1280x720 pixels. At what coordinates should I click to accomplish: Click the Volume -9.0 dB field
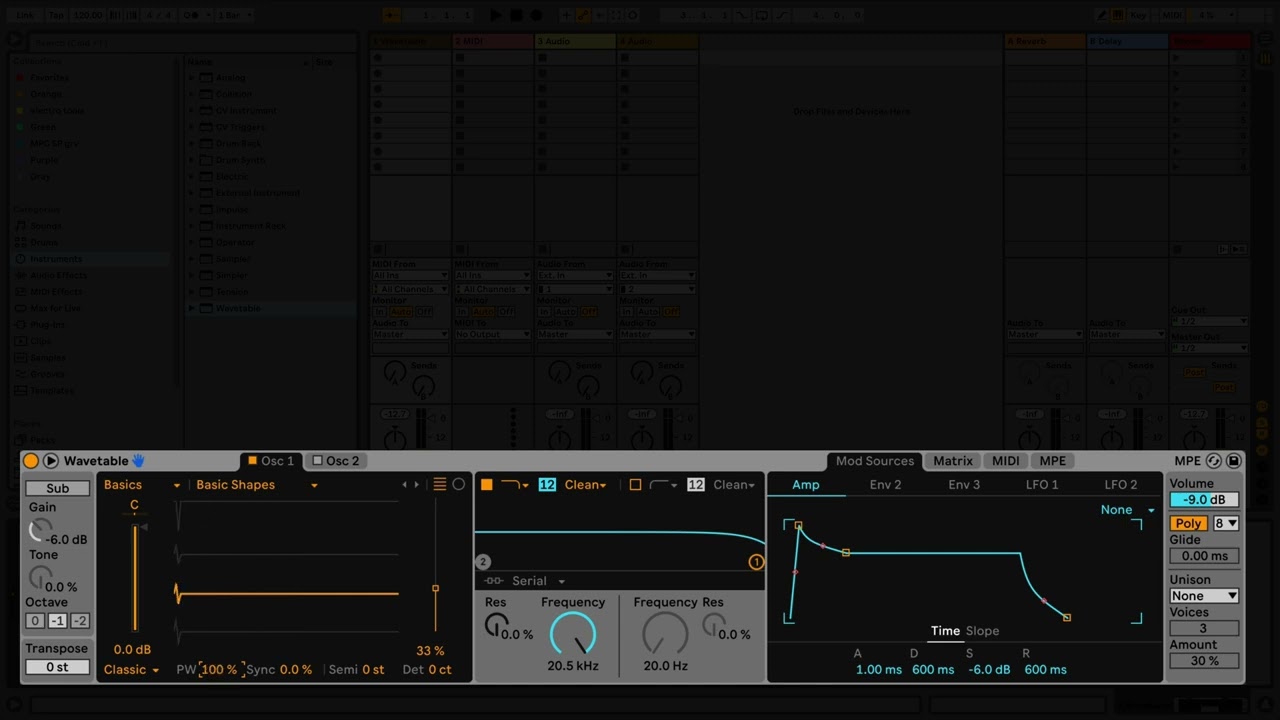[1204, 500]
